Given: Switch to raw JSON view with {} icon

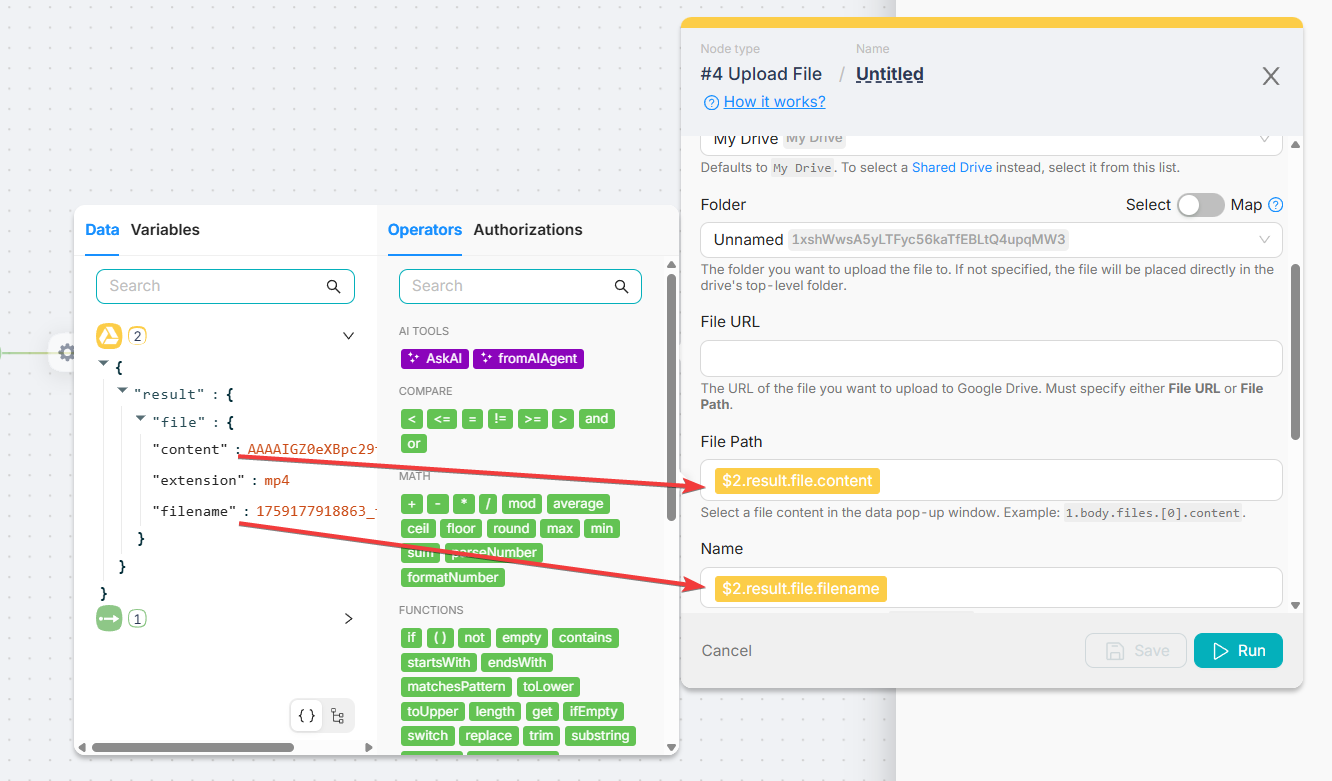Looking at the screenshot, I should coord(306,715).
